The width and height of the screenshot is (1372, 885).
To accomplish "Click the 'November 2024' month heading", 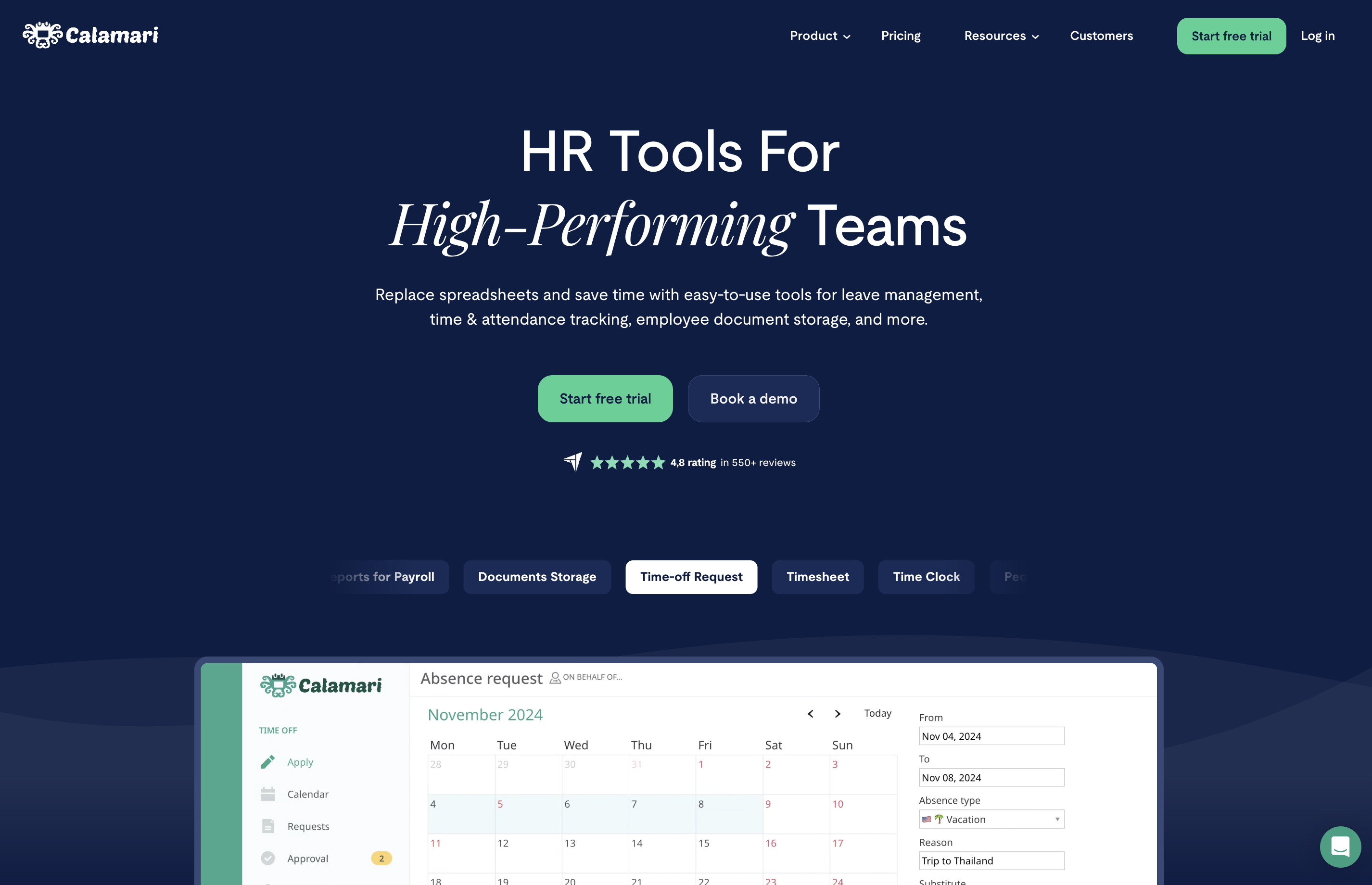I will coord(484,714).
